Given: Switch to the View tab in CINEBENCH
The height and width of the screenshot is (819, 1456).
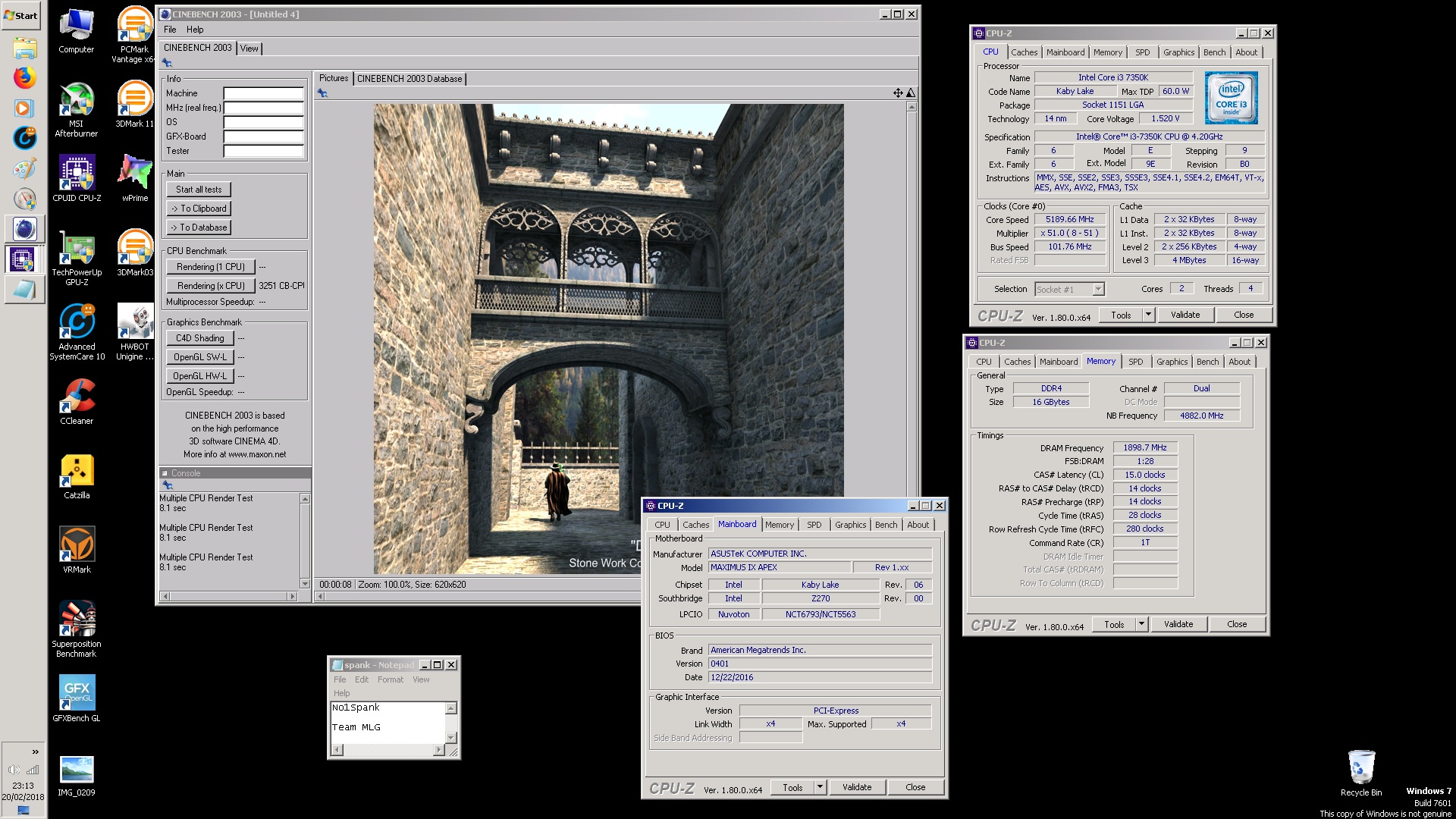Looking at the screenshot, I should pos(249,48).
